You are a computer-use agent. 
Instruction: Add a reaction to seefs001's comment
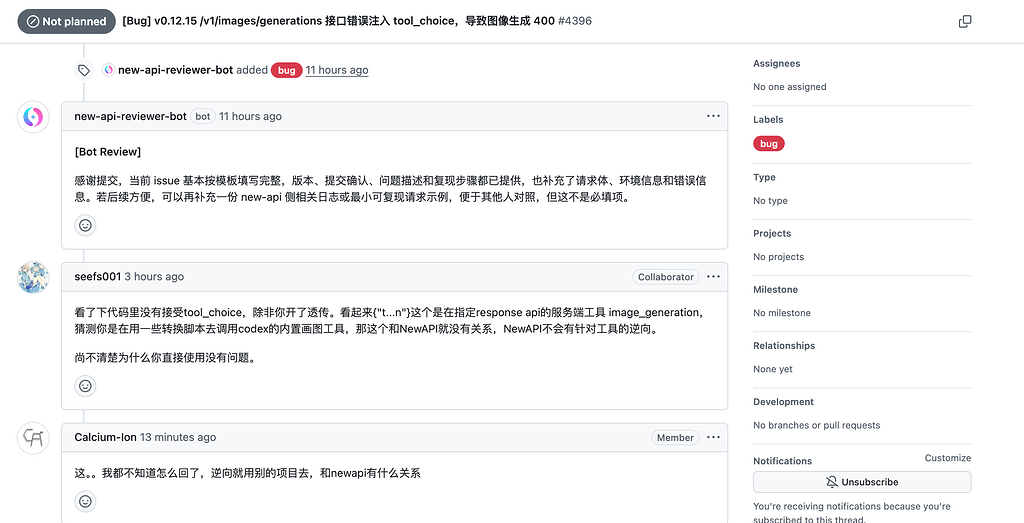[x=86, y=386]
